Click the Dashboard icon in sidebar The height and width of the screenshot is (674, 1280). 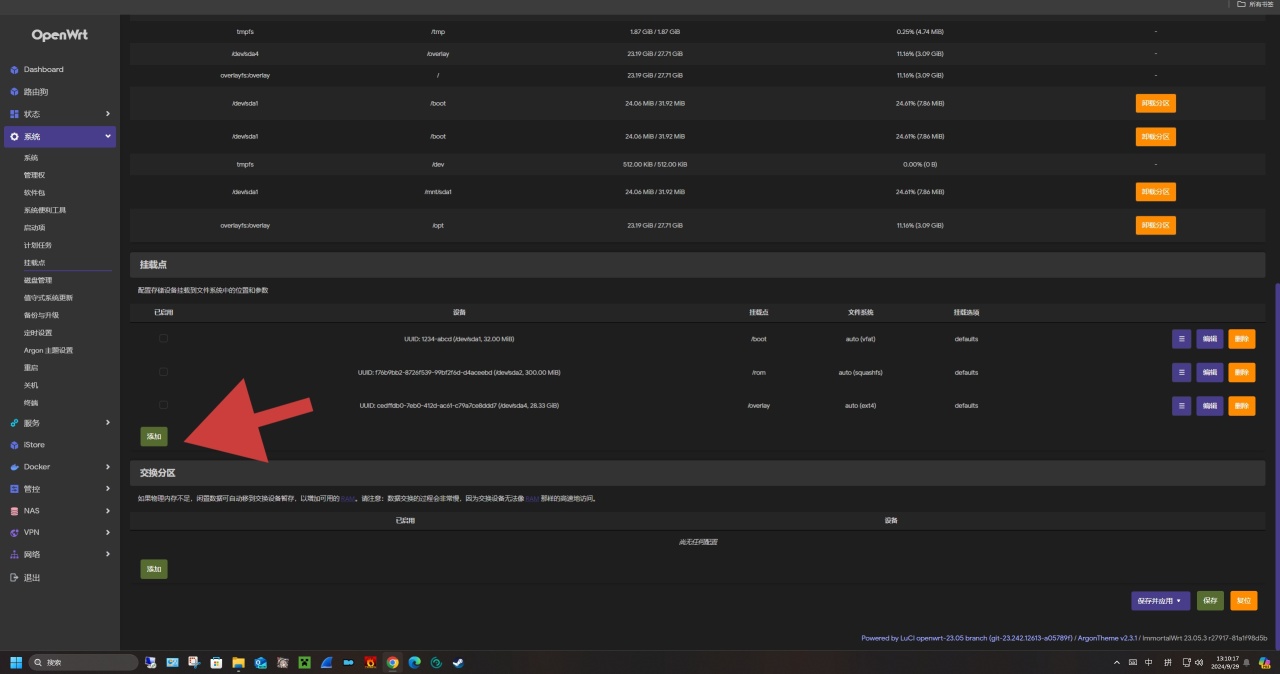pyautogui.click(x=14, y=70)
